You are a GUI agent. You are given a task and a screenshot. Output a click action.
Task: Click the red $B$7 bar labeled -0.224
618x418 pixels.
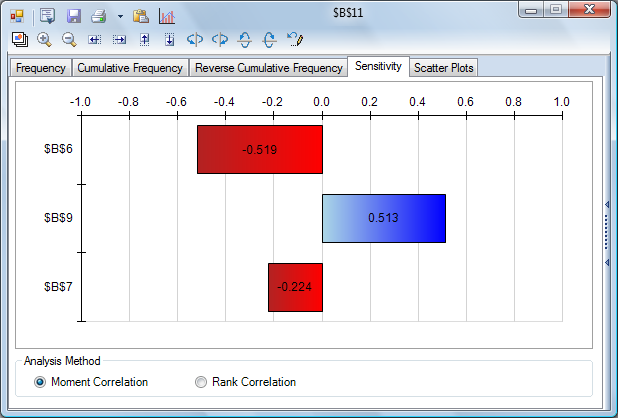295,287
